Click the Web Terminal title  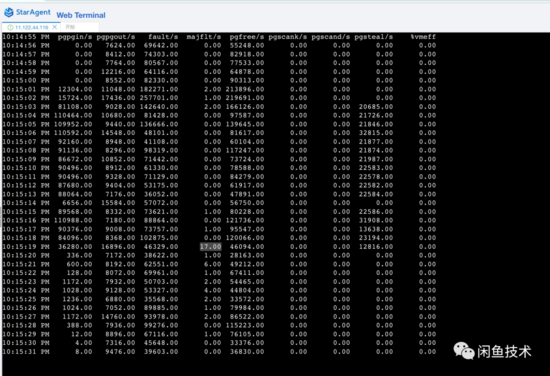pos(81,15)
